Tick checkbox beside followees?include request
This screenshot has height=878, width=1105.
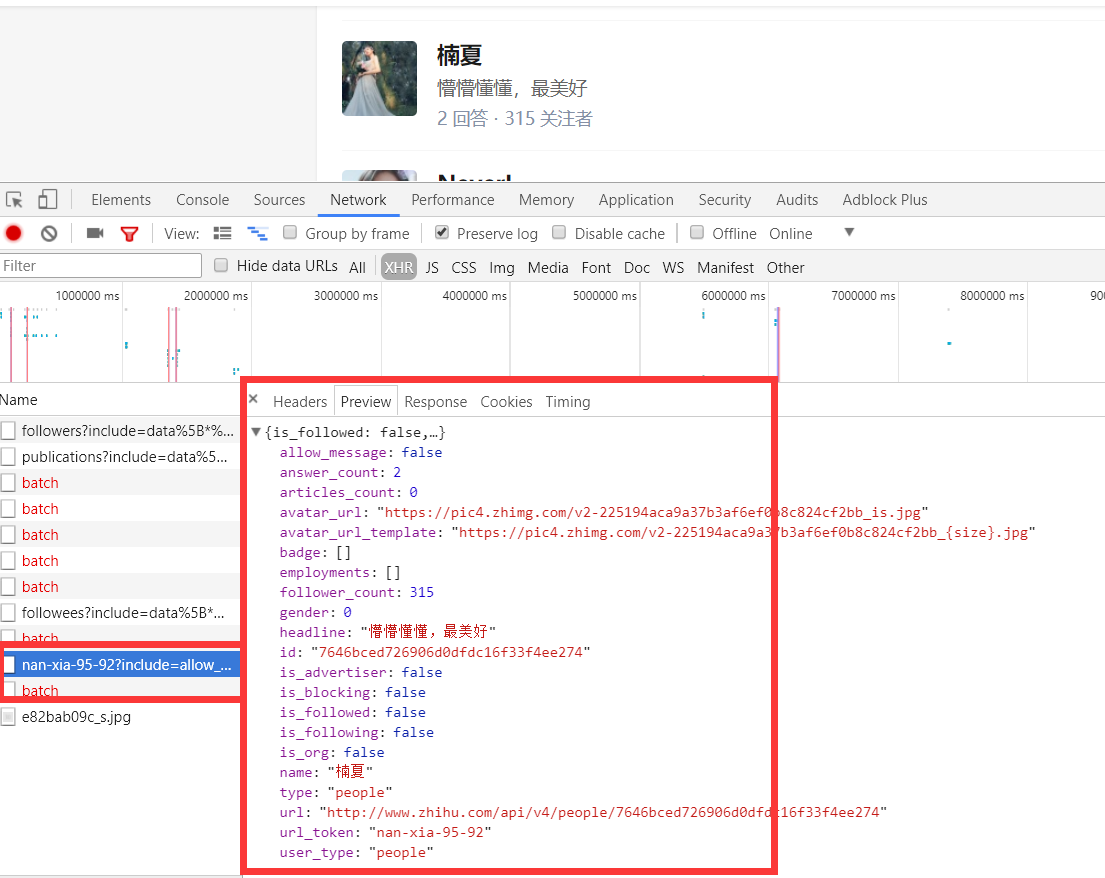tap(8, 612)
